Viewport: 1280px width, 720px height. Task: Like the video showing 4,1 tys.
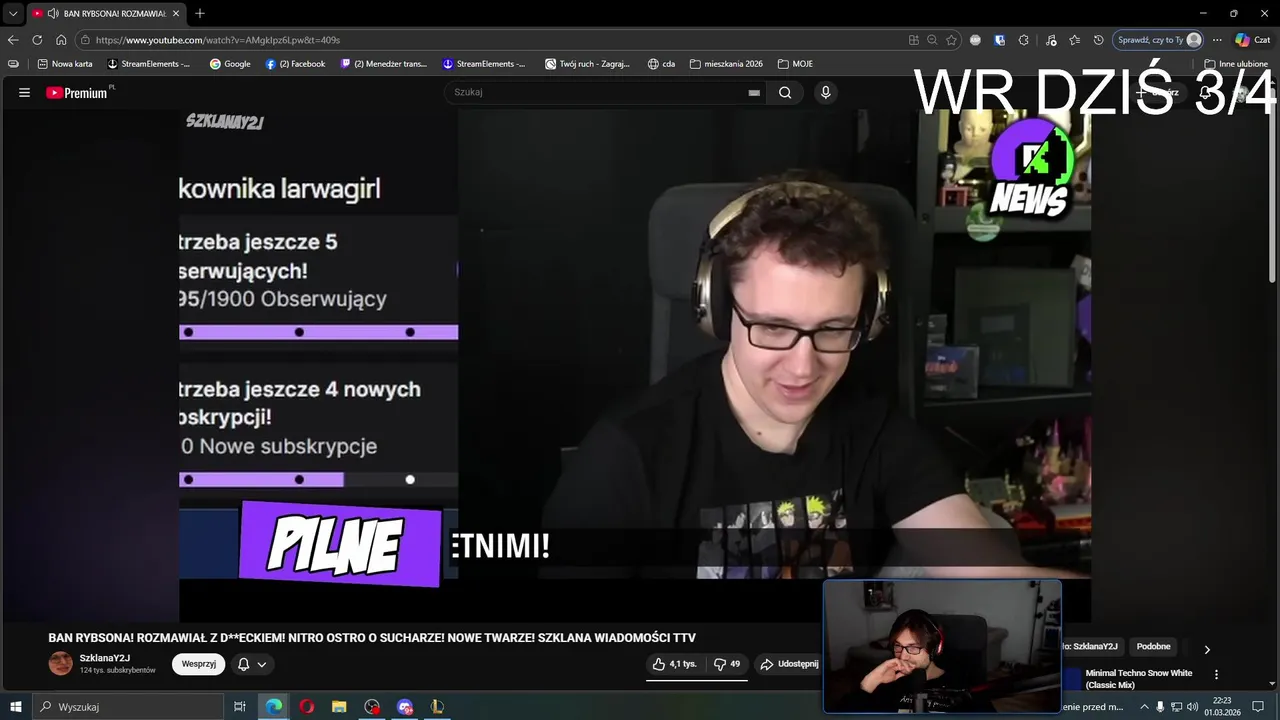click(674, 664)
